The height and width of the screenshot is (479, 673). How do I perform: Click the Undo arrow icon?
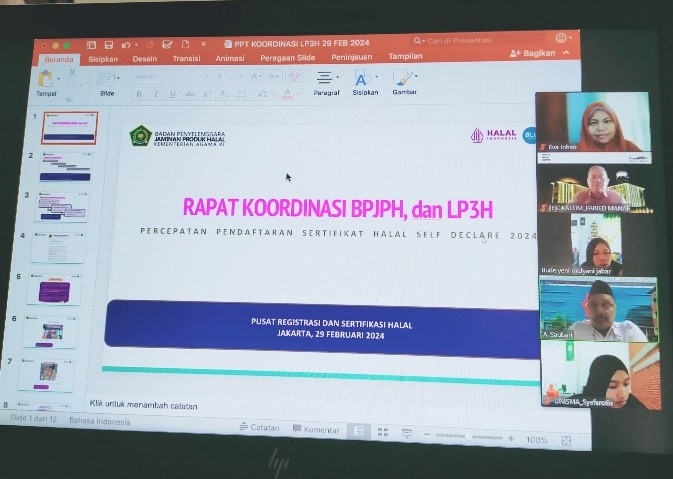click(125, 45)
